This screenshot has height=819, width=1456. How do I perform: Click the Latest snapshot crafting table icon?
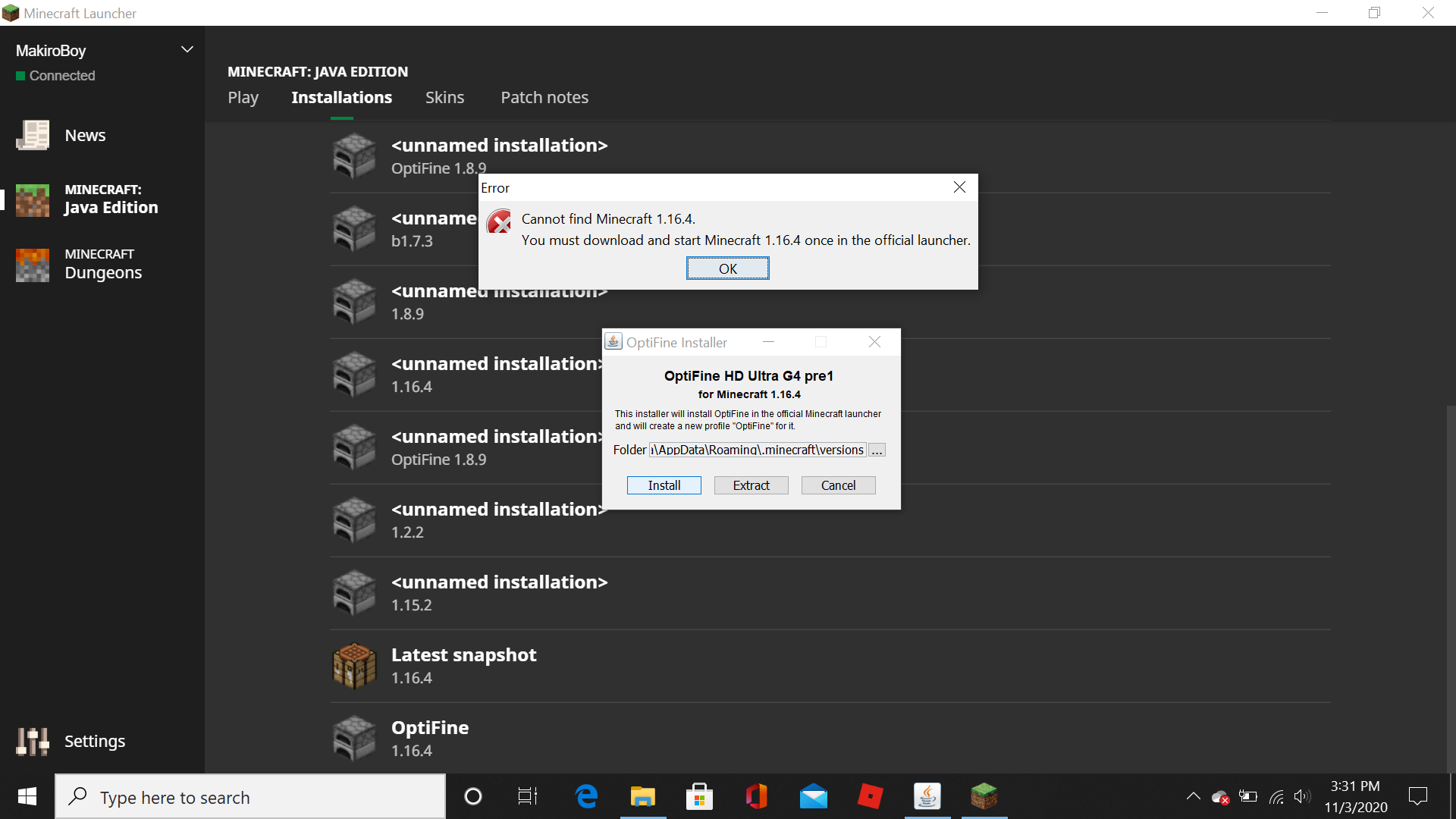tap(354, 666)
